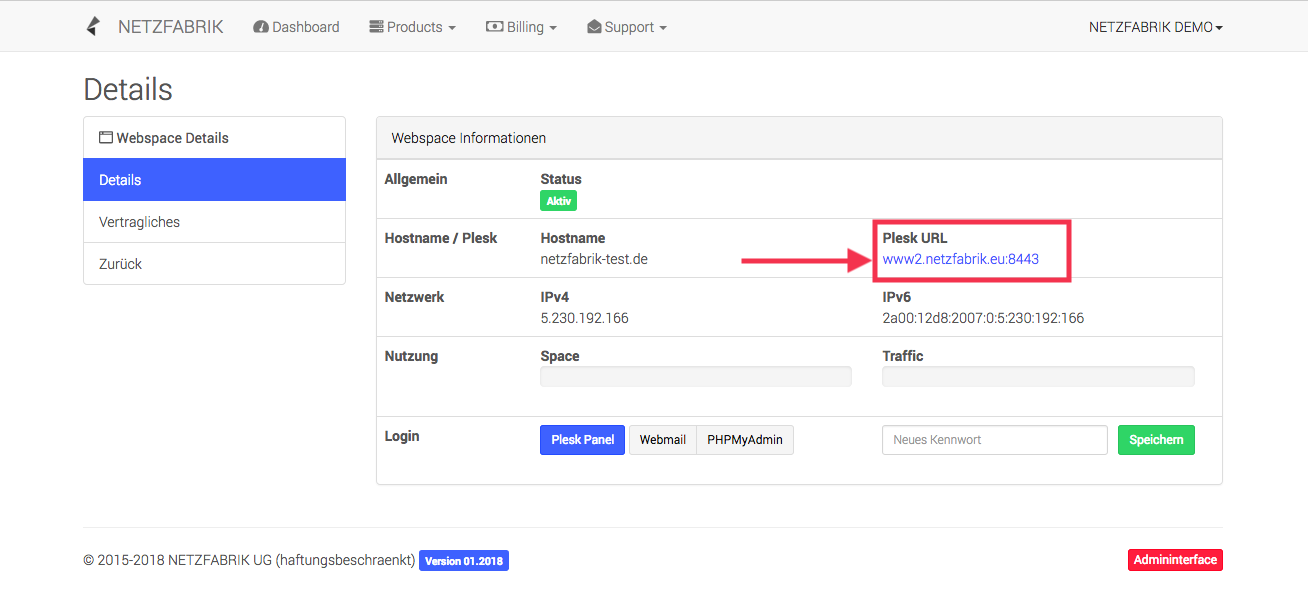Open the Webmail login button
This screenshot has height=616, width=1308.
[x=662, y=440]
